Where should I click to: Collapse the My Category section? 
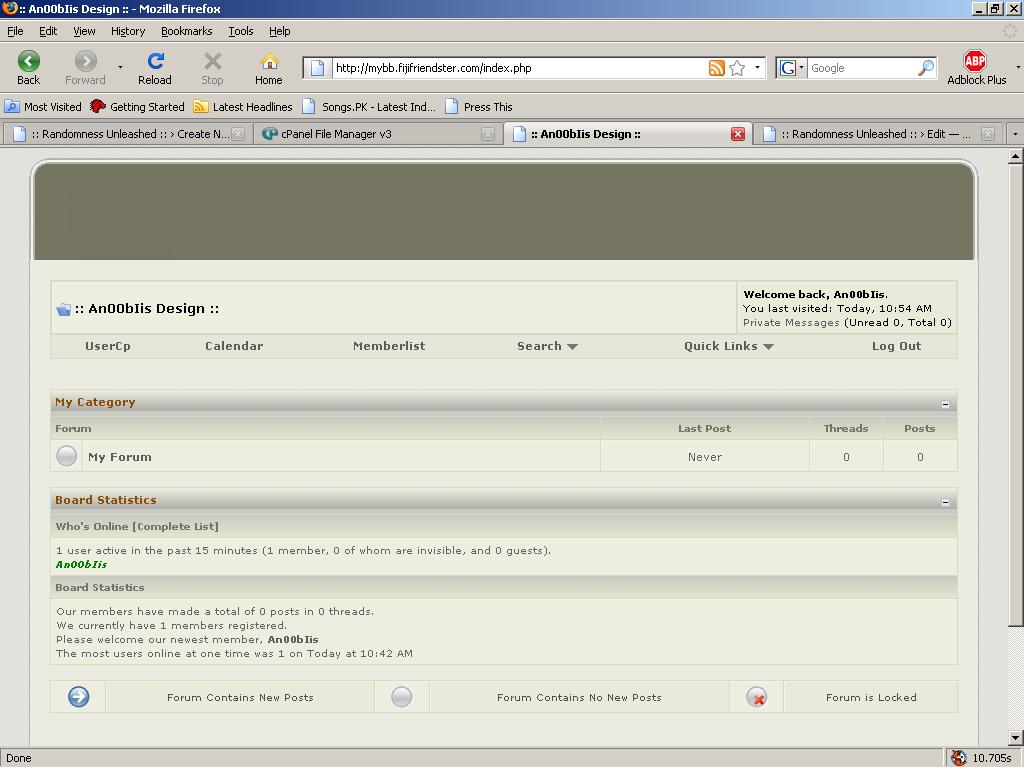(945, 404)
